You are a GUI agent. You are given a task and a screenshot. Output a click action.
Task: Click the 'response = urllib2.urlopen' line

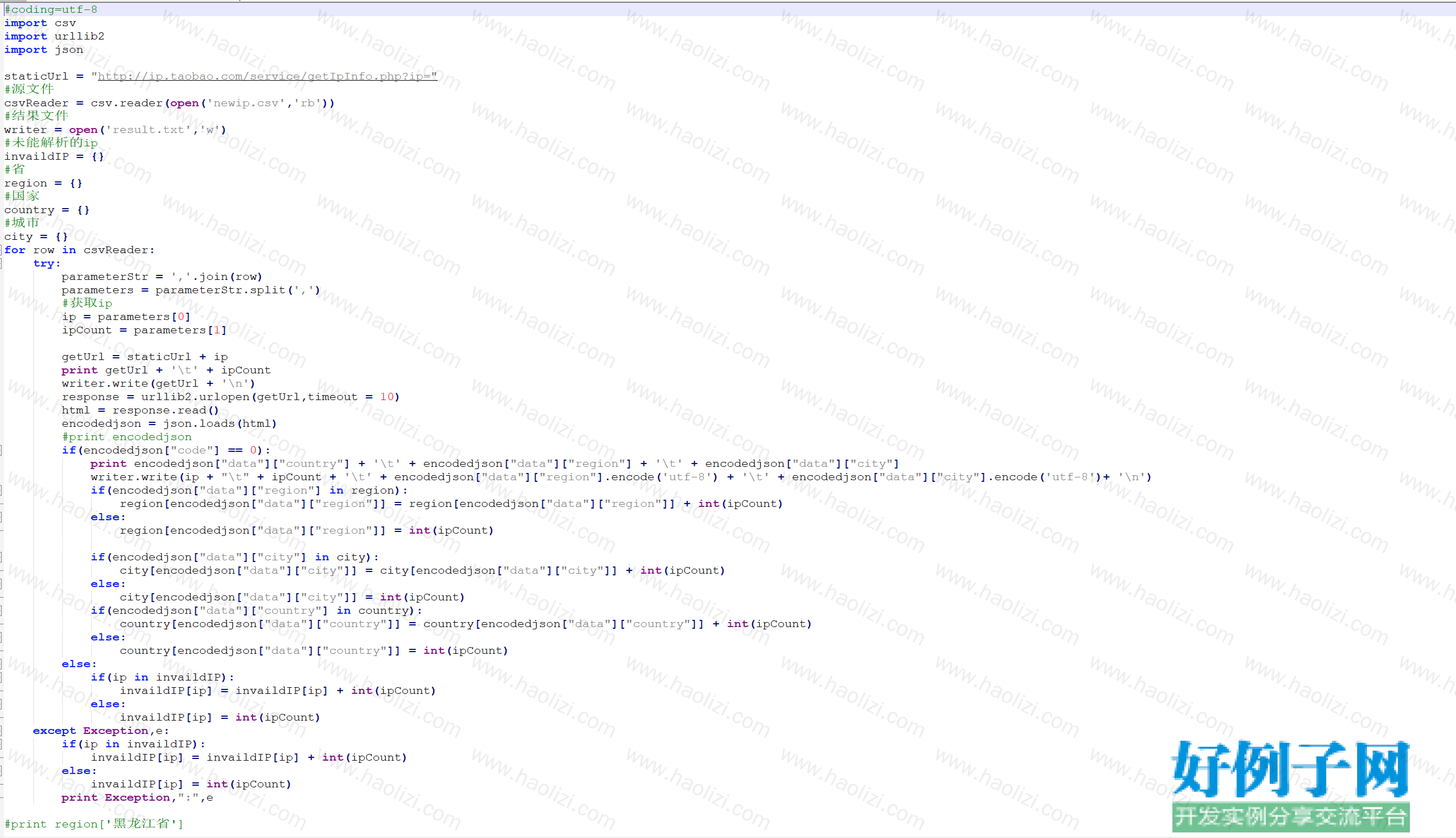tap(231, 397)
